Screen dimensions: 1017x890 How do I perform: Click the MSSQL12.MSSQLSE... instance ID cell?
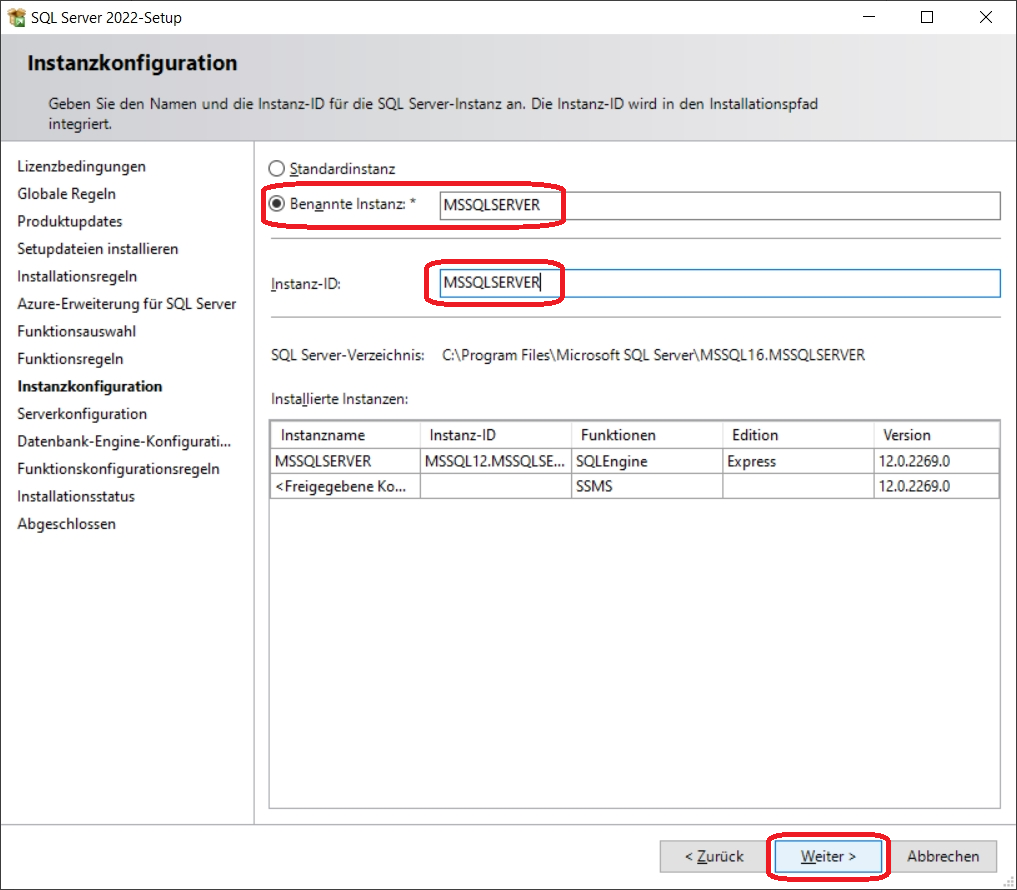[496, 461]
